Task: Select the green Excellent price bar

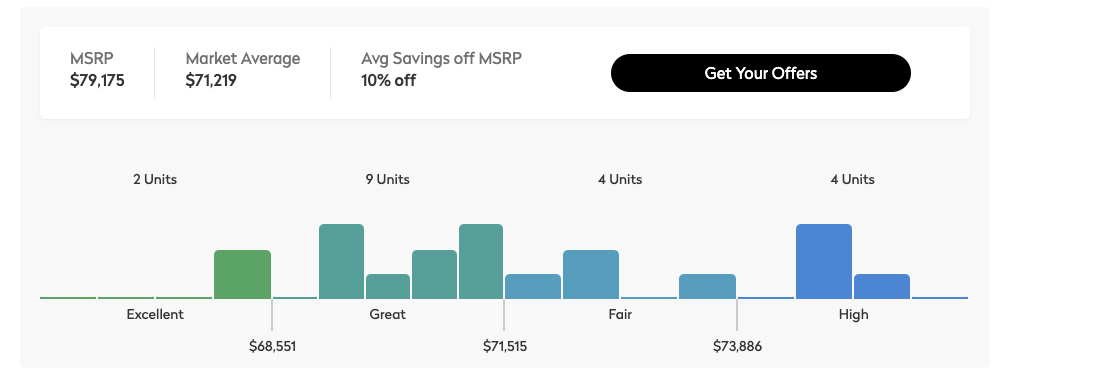Action: click(x=242, y=274)
